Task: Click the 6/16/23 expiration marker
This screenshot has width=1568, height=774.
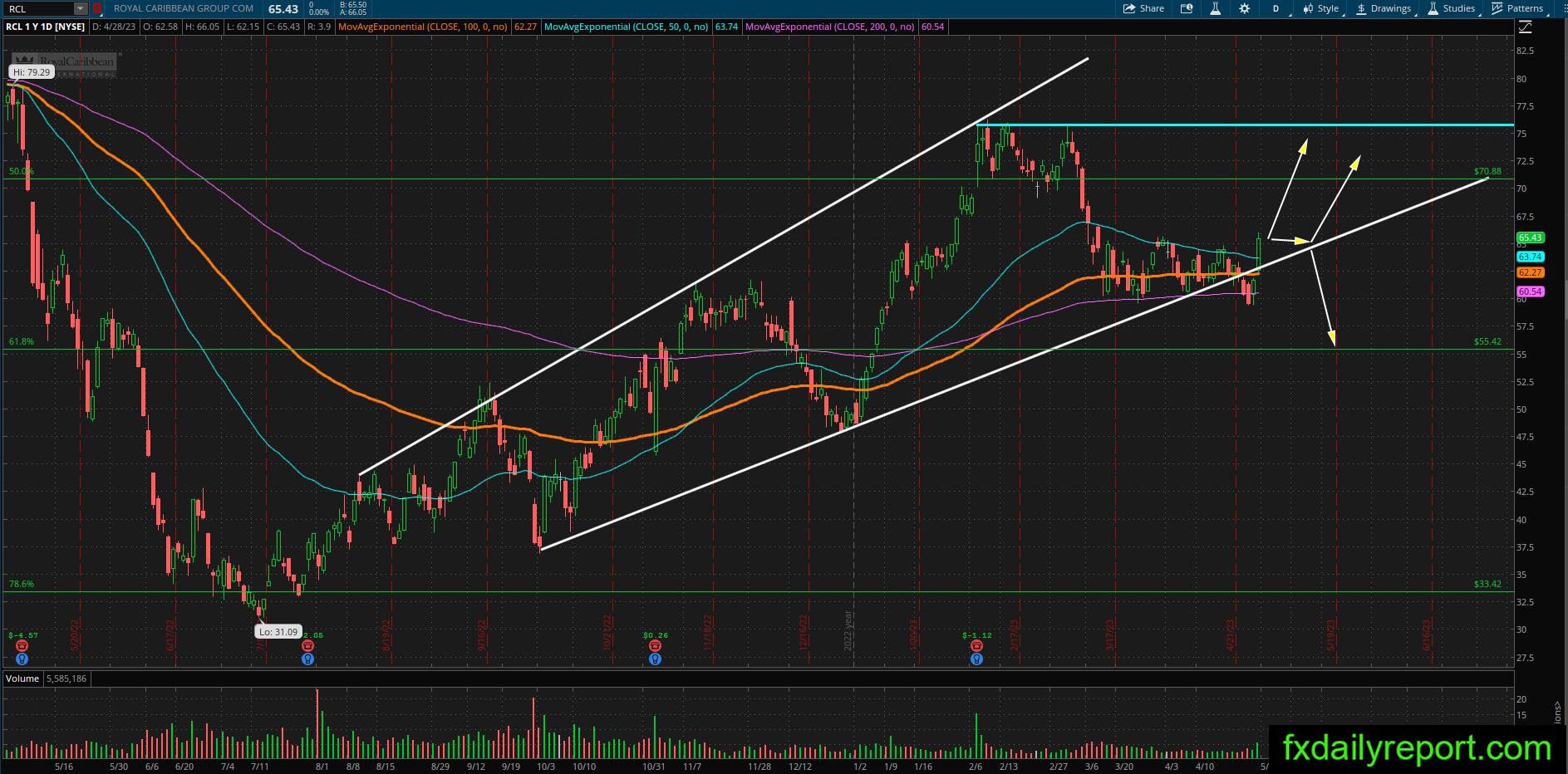Action: click(x=1427, y=634)
